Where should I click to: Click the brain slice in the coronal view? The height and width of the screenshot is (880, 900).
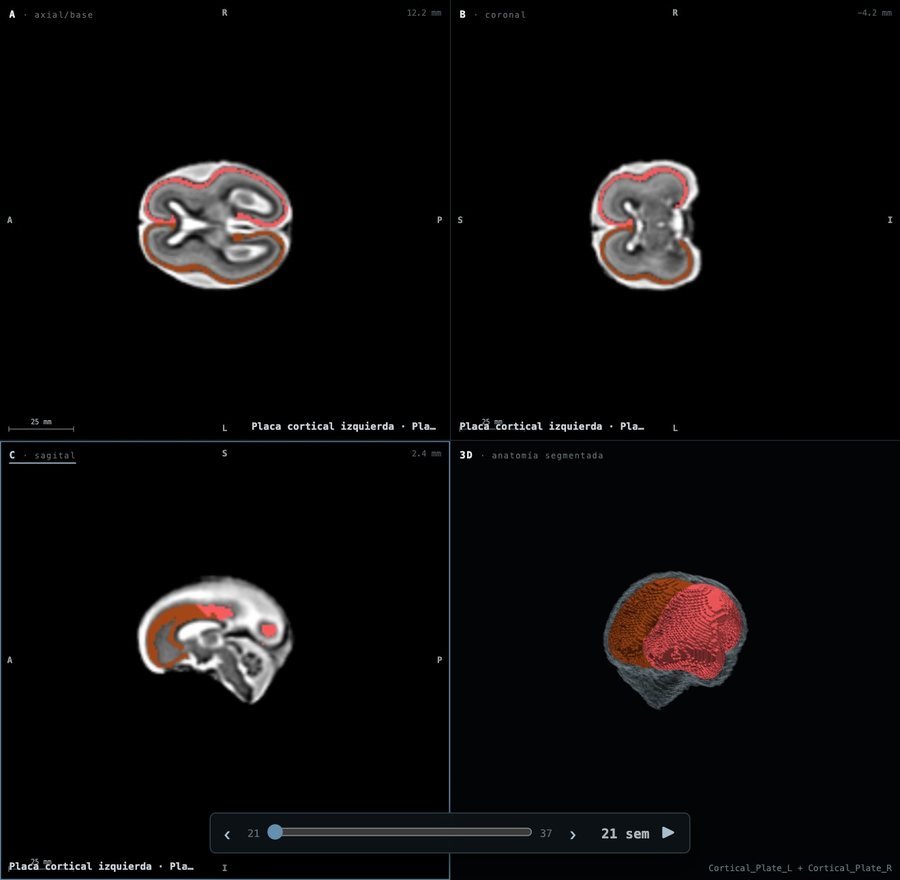pyautogui.click(x=645, y=224)
